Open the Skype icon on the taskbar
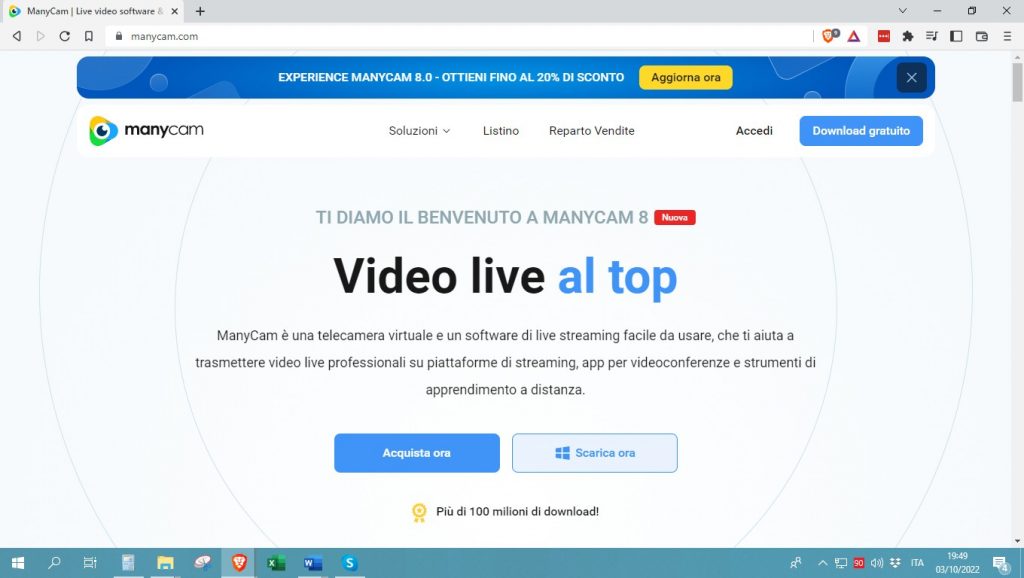Image resolution: width=1024 pixels, height=578 pixels. [x=349, y=563]
